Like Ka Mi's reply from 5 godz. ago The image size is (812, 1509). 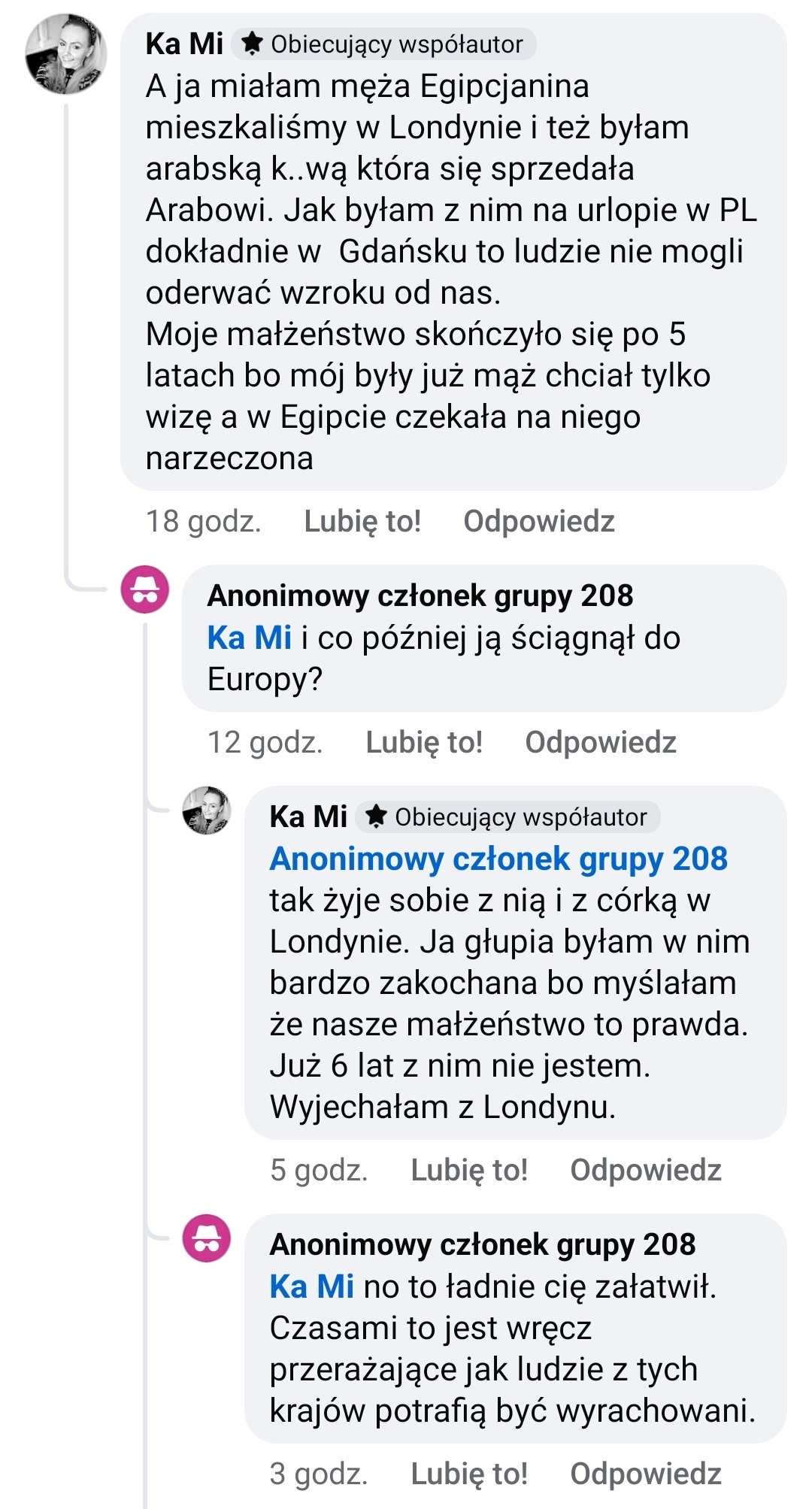click(469, 1170)
